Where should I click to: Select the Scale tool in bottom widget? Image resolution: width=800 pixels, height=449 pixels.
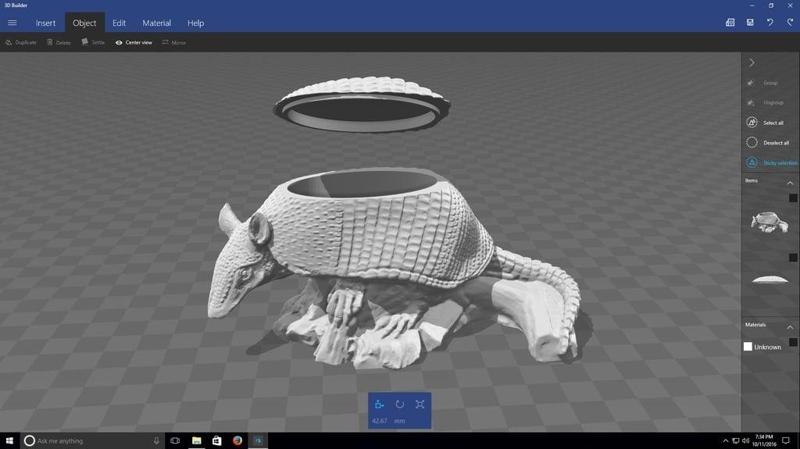(x=420, y=404)
